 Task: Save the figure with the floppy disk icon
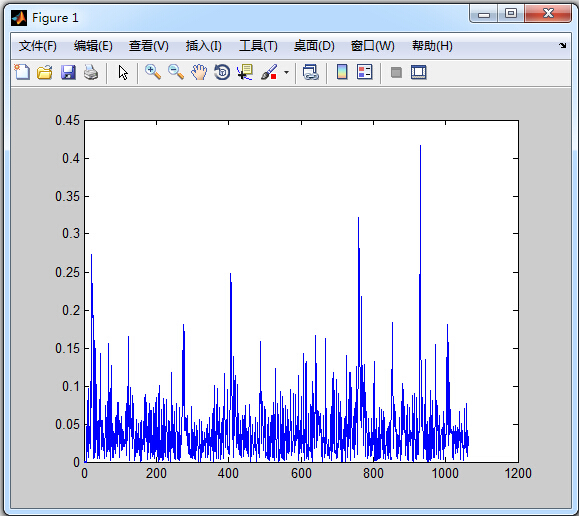point(68,72)
